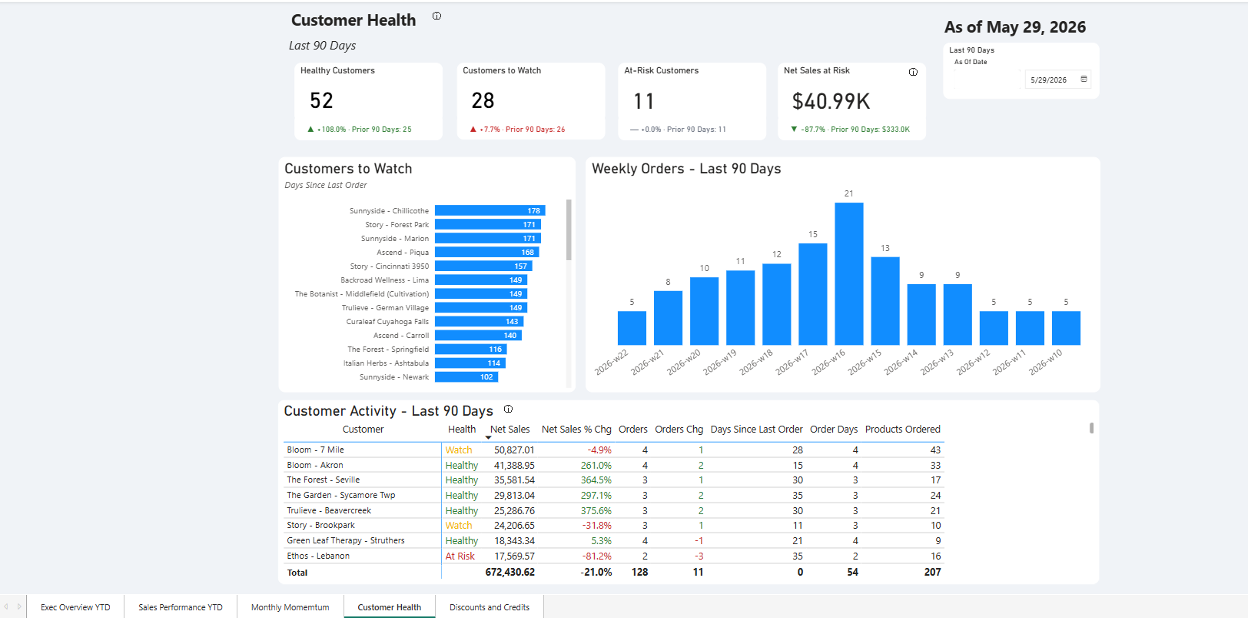1248x618 pixels.
Task: Select the Customers to Watch card showing 28
Action: pyautogui.click(x=531, y=101)
